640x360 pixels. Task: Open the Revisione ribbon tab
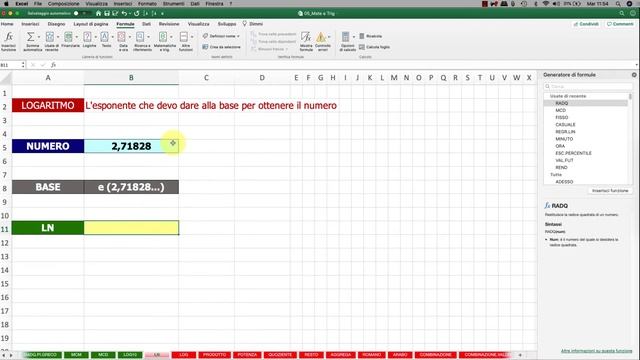click(169, 24)
